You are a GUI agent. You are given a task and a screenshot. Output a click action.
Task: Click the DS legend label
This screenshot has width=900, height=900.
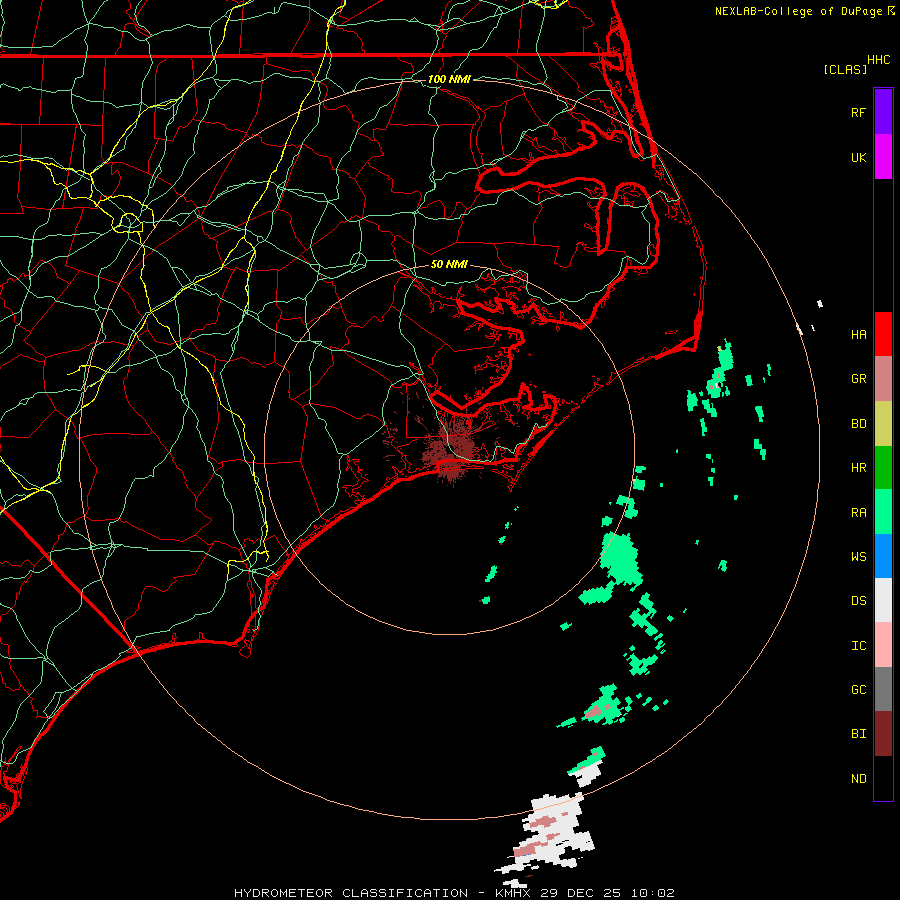(858, 600)
